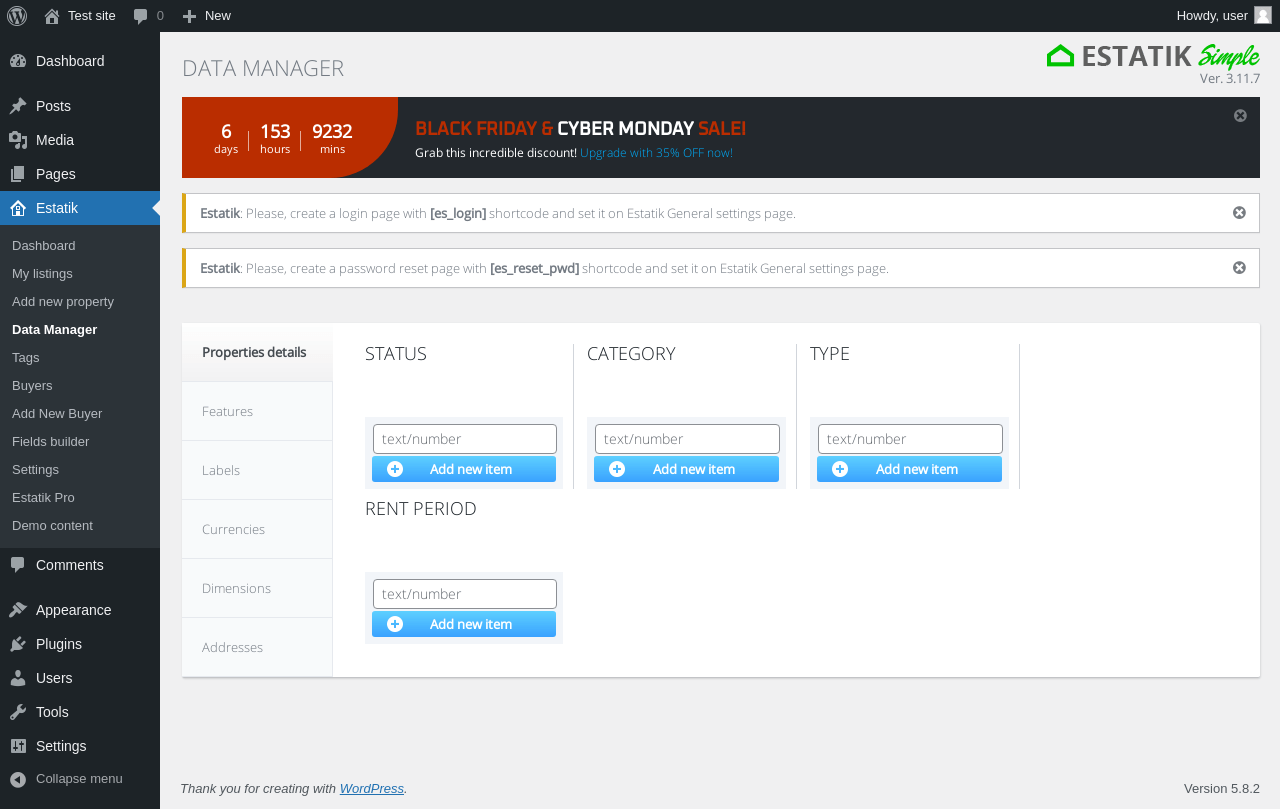
Task: Open Fields builder
Action: coord(80,441)
